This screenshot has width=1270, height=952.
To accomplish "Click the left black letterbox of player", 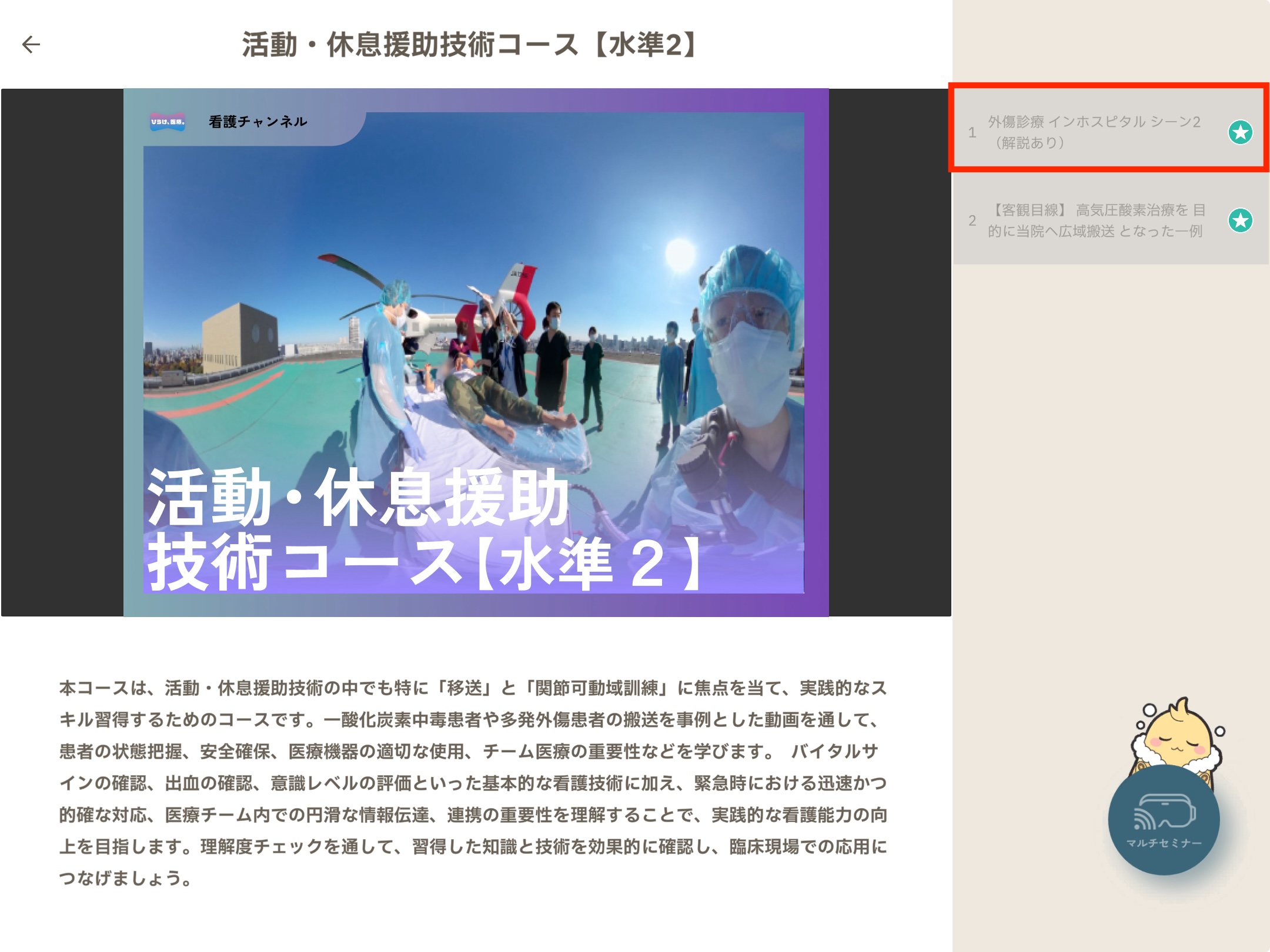I will pos(62,353).
